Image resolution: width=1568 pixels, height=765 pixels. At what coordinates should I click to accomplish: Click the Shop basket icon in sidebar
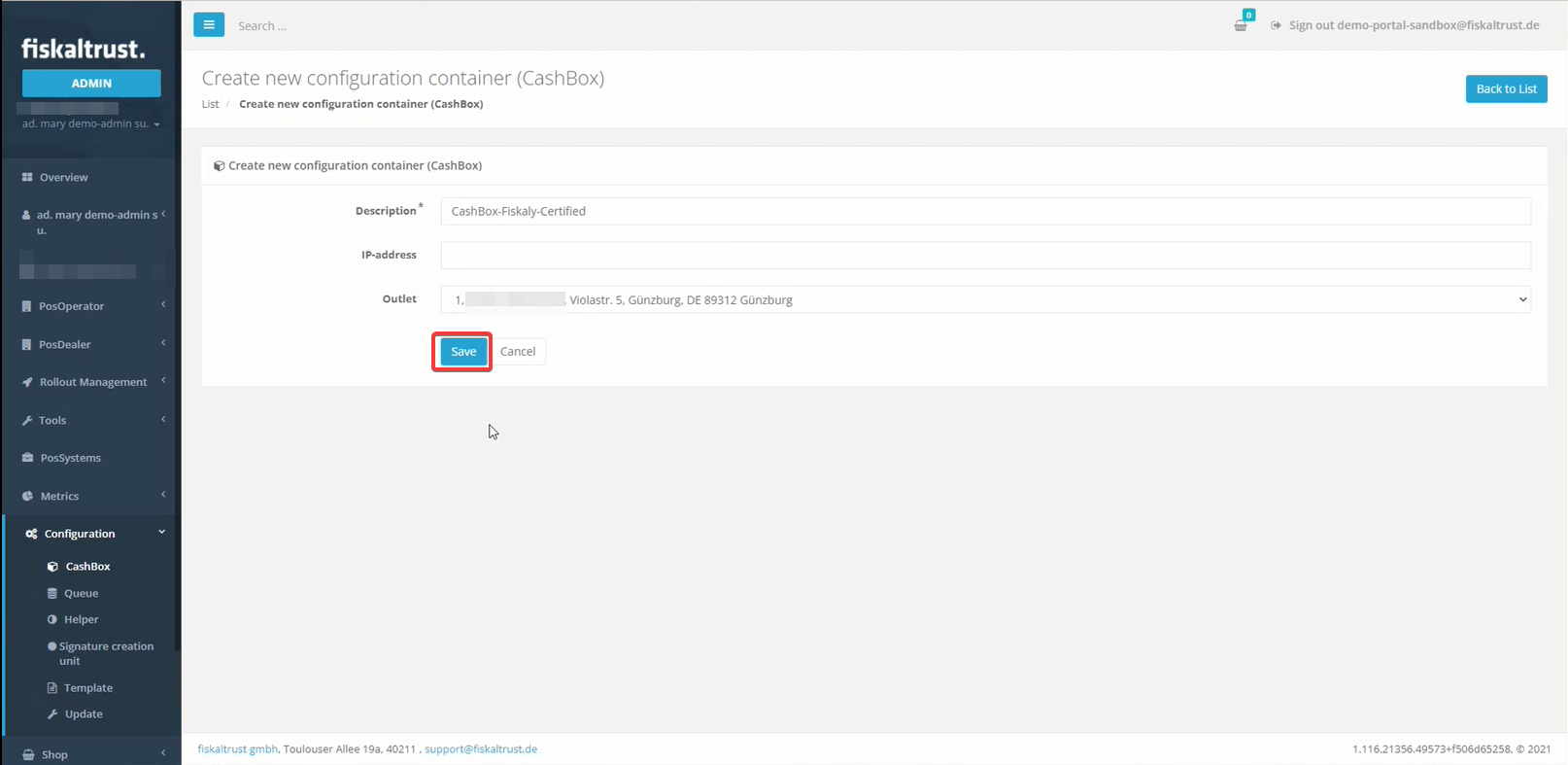(28, 754)
